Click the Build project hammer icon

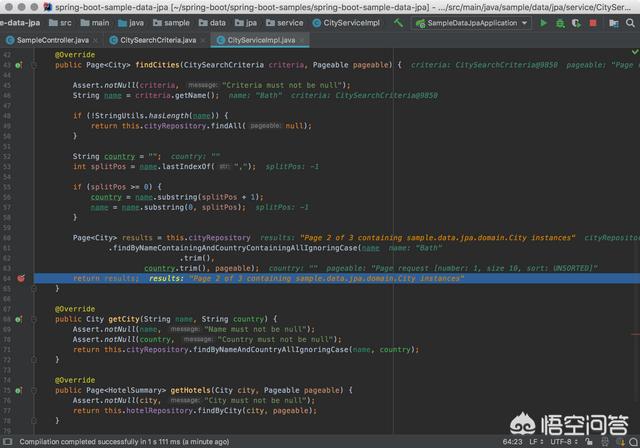pyautogui.click(x=399, y=22)
